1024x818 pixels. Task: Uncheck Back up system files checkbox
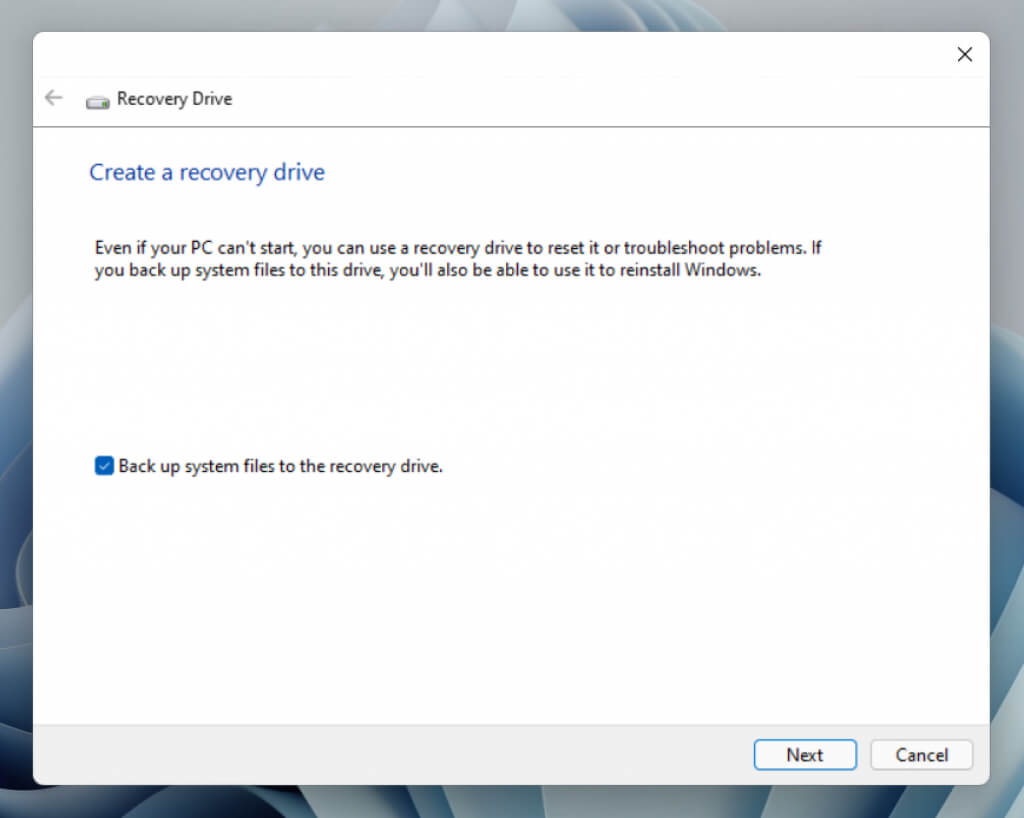tap(104, 465)
